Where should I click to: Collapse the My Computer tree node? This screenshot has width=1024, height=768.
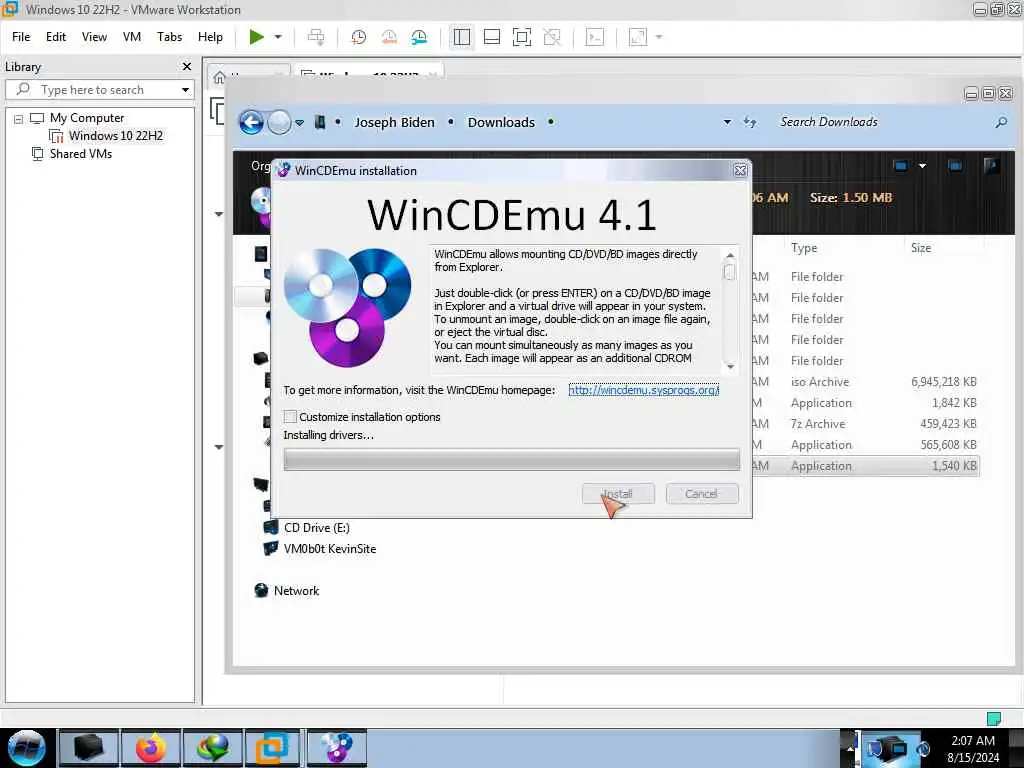pos(18,119)
